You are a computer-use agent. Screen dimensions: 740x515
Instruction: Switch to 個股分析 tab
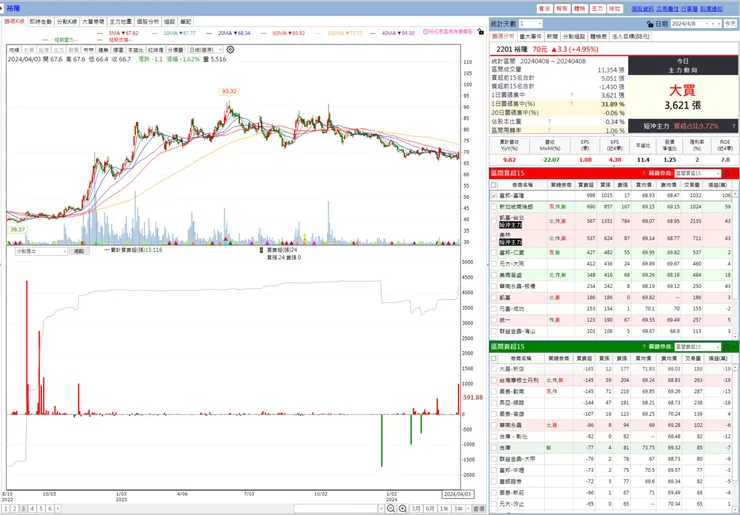coord(148,22)
